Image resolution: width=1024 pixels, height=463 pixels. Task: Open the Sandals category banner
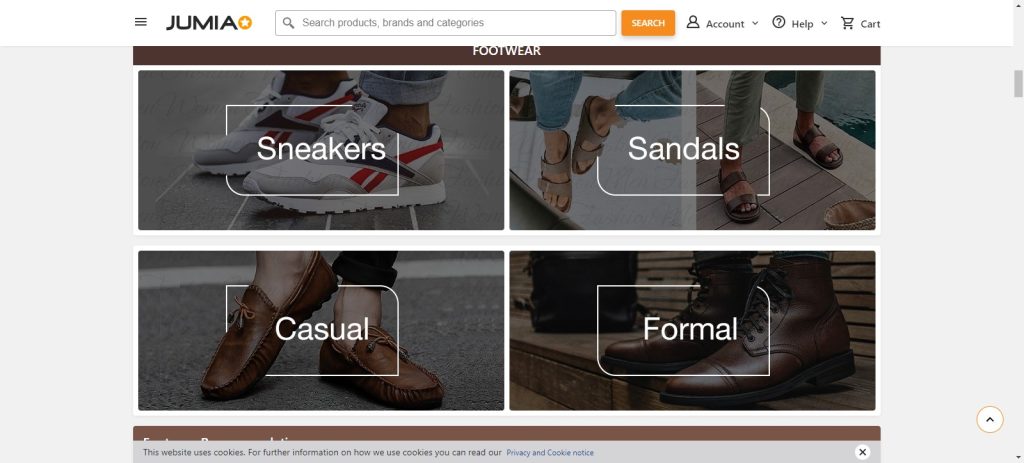coord(692,150)
